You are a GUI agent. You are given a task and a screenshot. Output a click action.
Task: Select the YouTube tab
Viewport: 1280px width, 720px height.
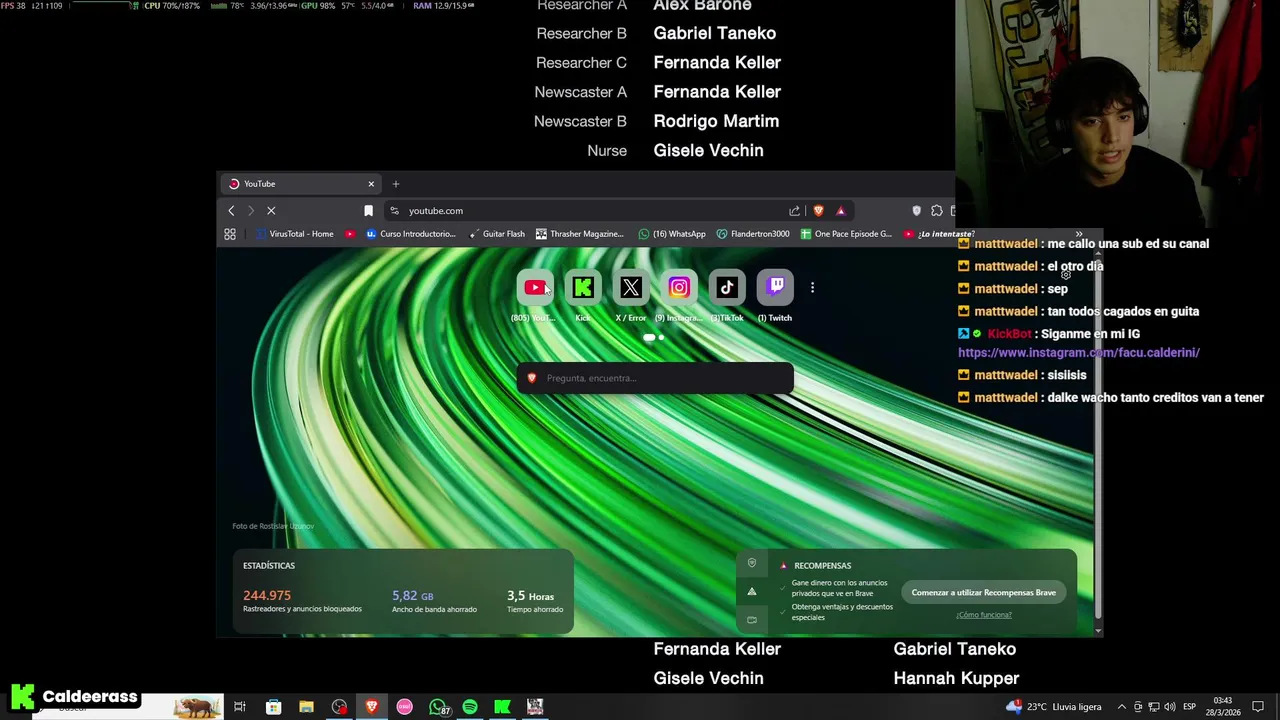(x=300, y=184)
